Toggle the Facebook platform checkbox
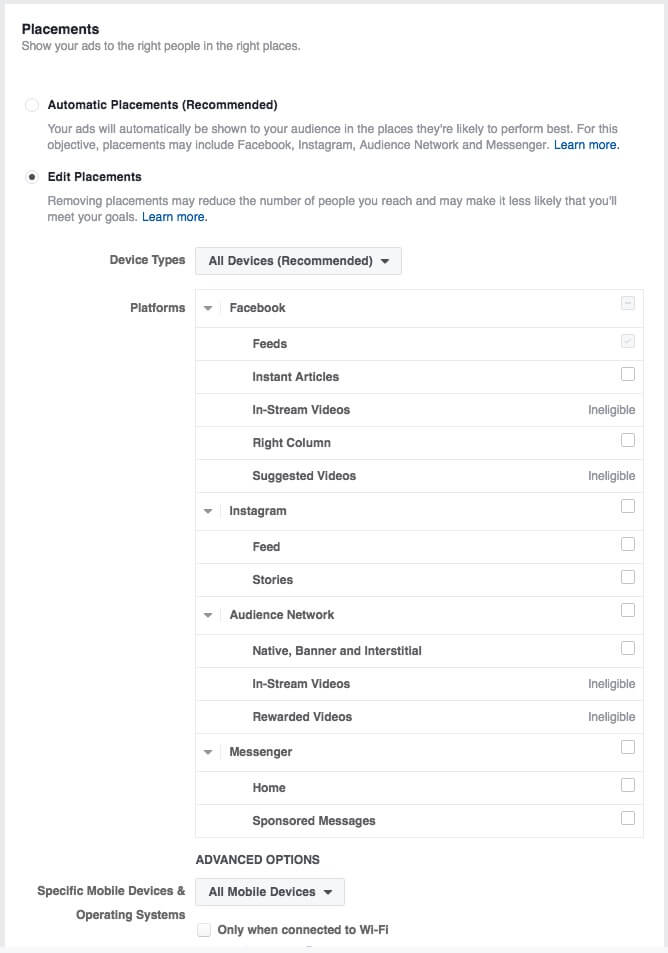668x953 pixels. tap(627, 304)
